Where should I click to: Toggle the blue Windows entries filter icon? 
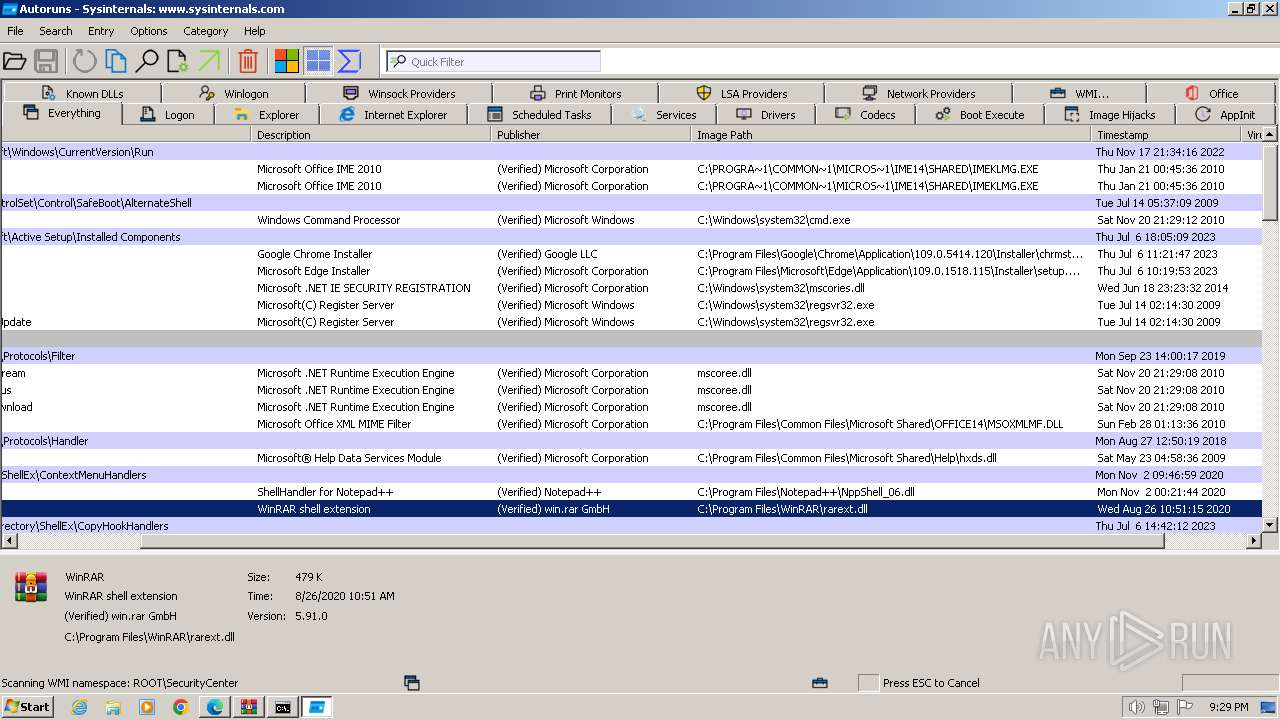318,61
